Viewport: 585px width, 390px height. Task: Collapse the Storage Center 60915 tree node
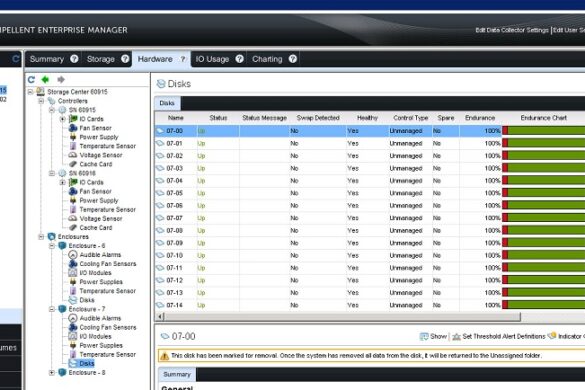(31, 92)
